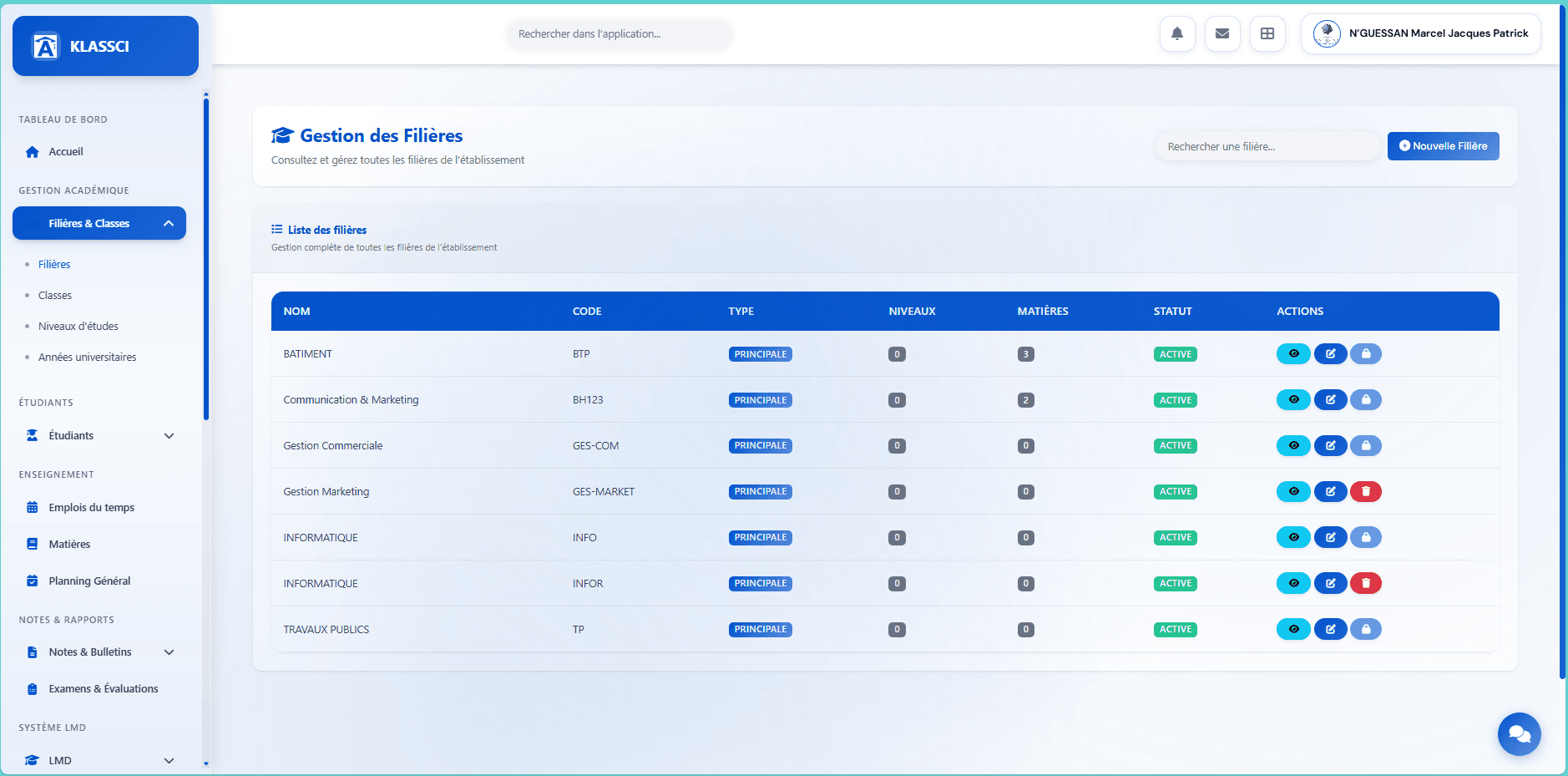Select Classes in the sidebar menu
Viewport: 1568px width, 776px height.
[x=54, y=295]
